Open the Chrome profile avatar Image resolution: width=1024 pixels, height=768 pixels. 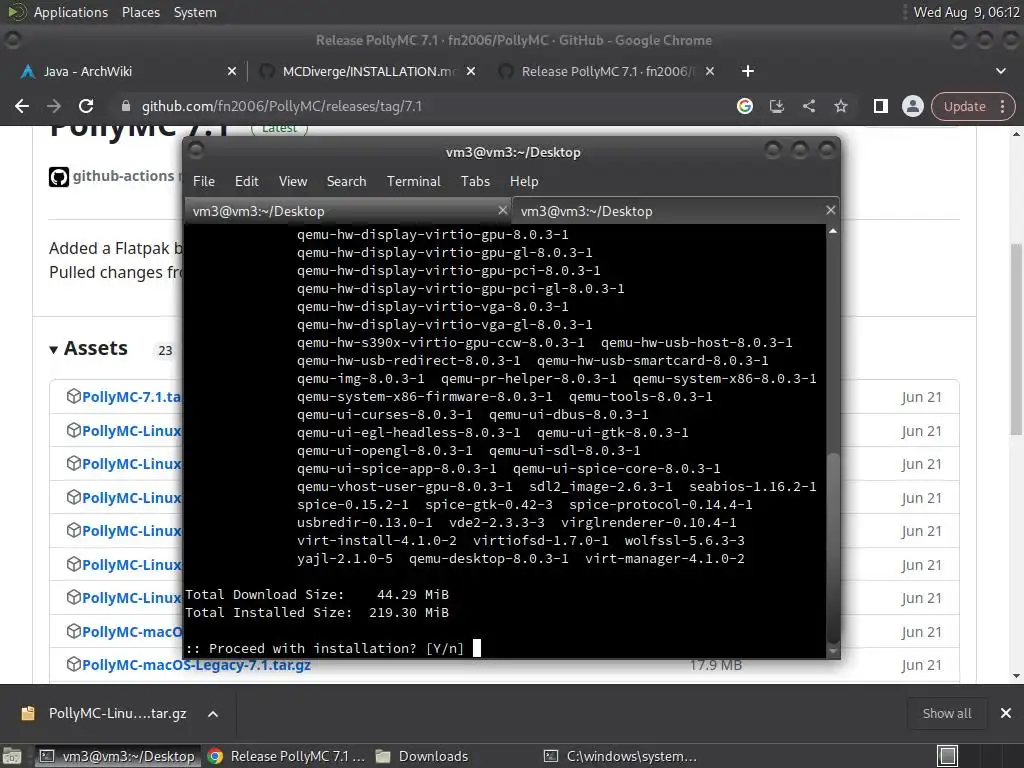(x=912, y=106)
